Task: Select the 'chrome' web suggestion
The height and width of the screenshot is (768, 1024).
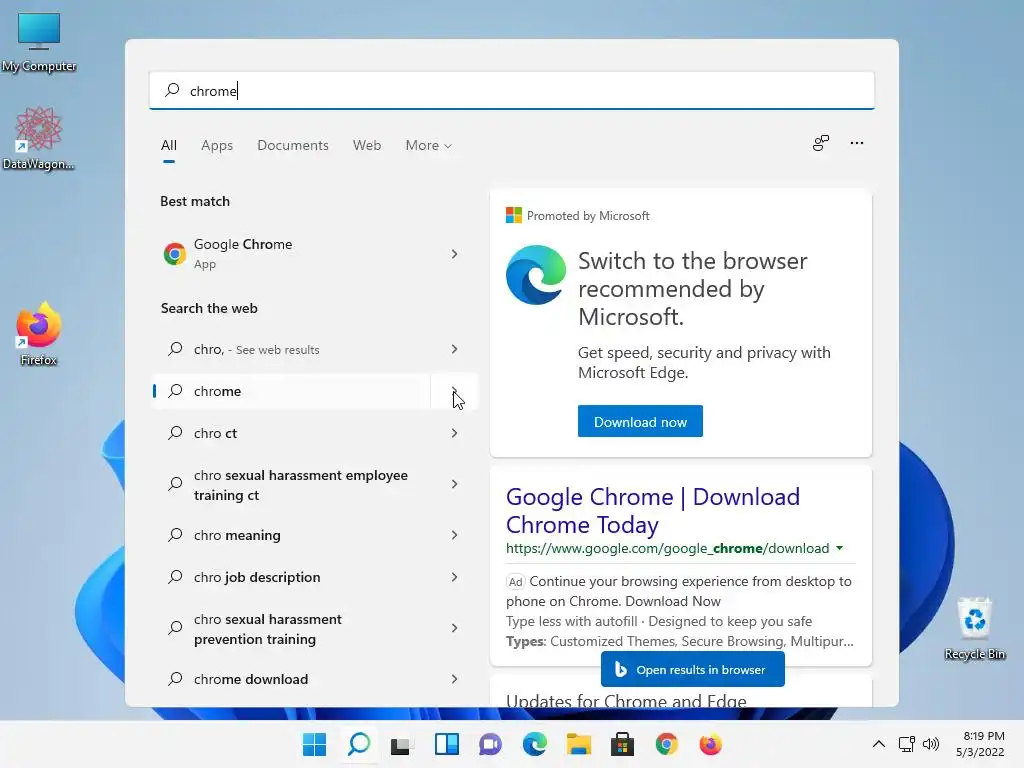Action: point(291,391)
